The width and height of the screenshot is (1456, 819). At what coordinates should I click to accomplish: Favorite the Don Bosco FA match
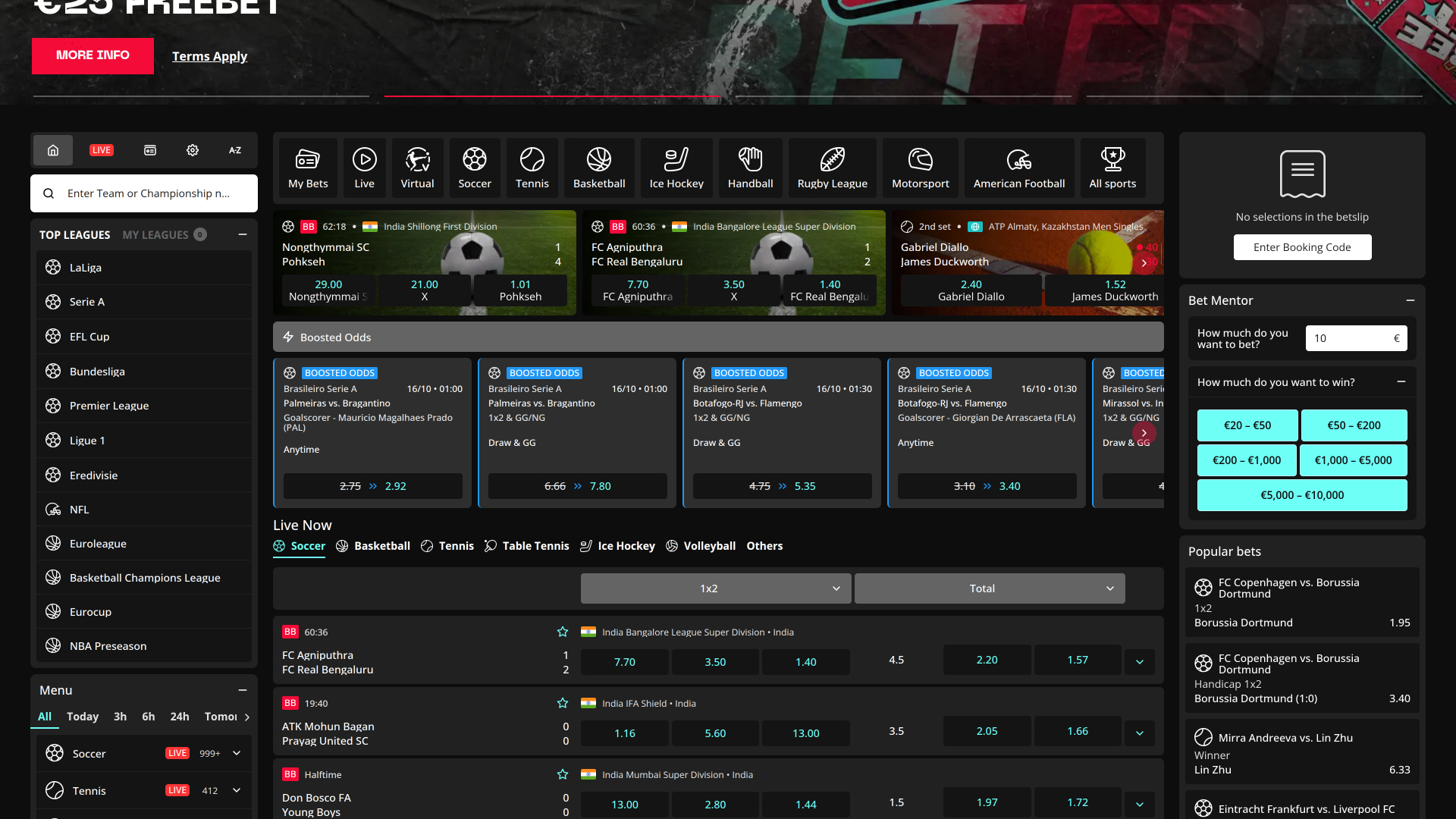coord(563,774)
